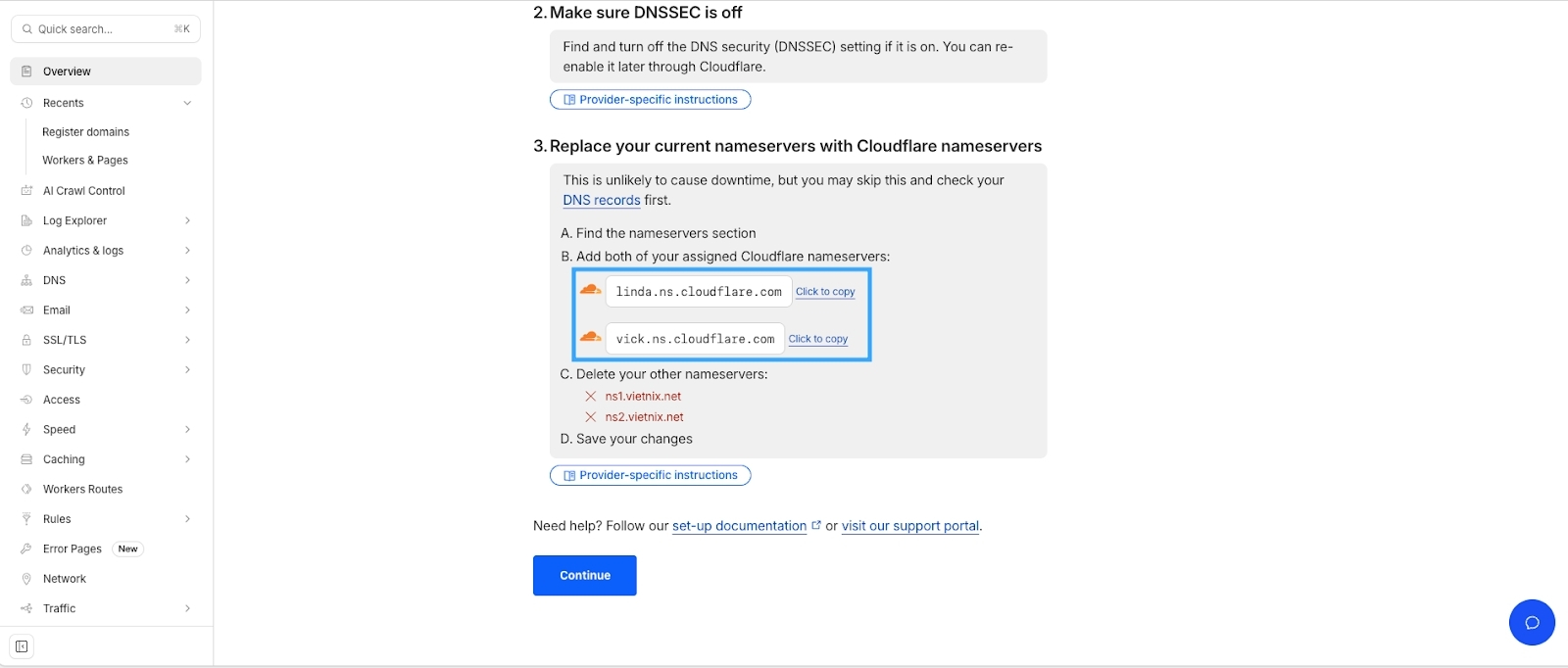Image resolution: width=1568 pixels, height=668 pixels.
Task: Collapse the left sidebar
Action: click(23, 645)
